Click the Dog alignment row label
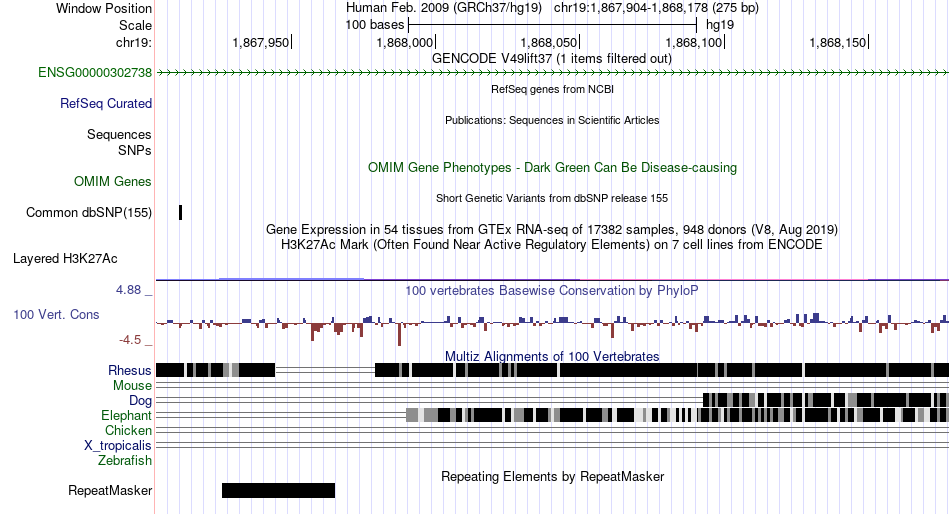 pyautogui.click(x=140, y=401)
